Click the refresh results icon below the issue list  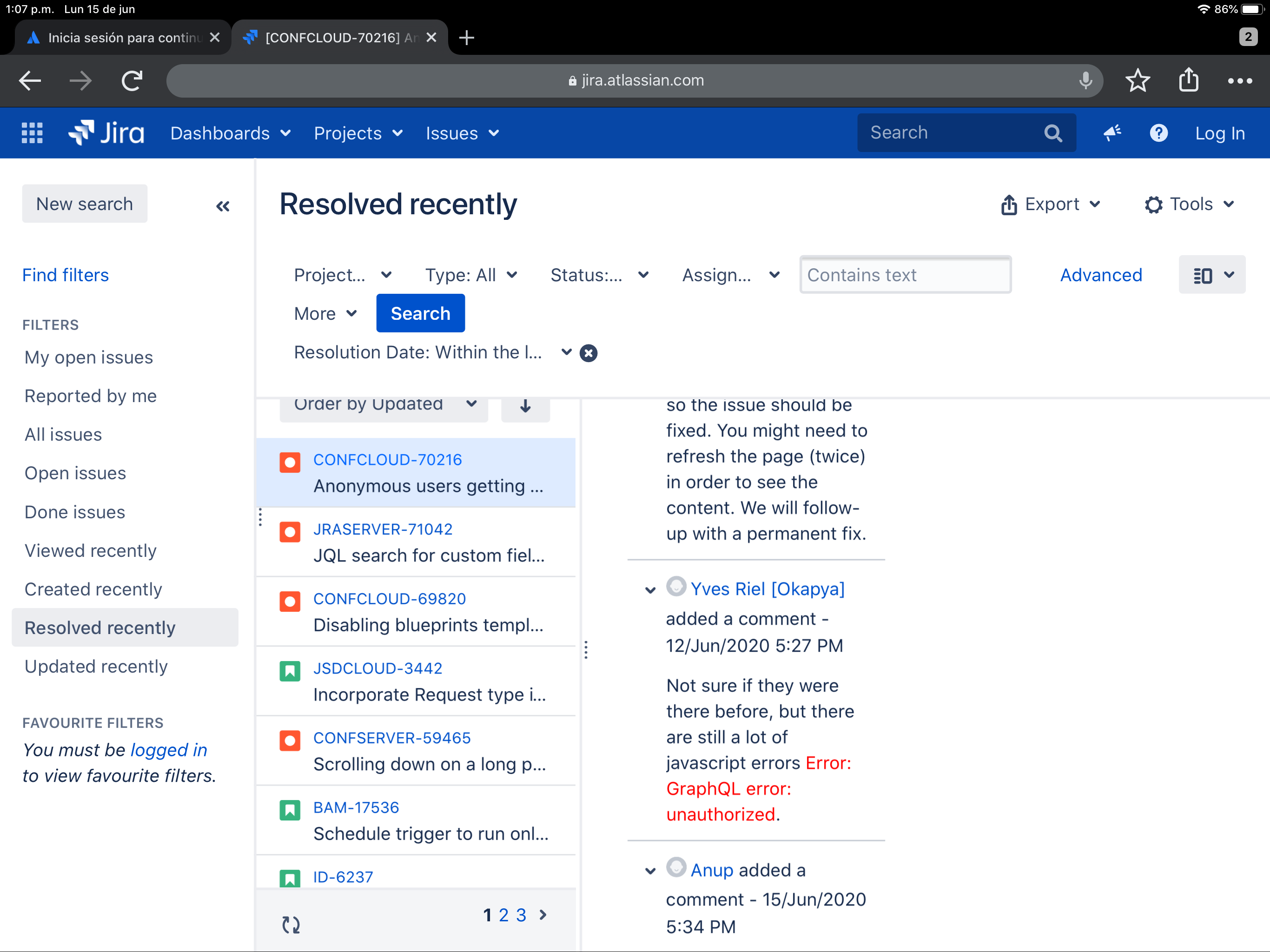click(291, 924)
